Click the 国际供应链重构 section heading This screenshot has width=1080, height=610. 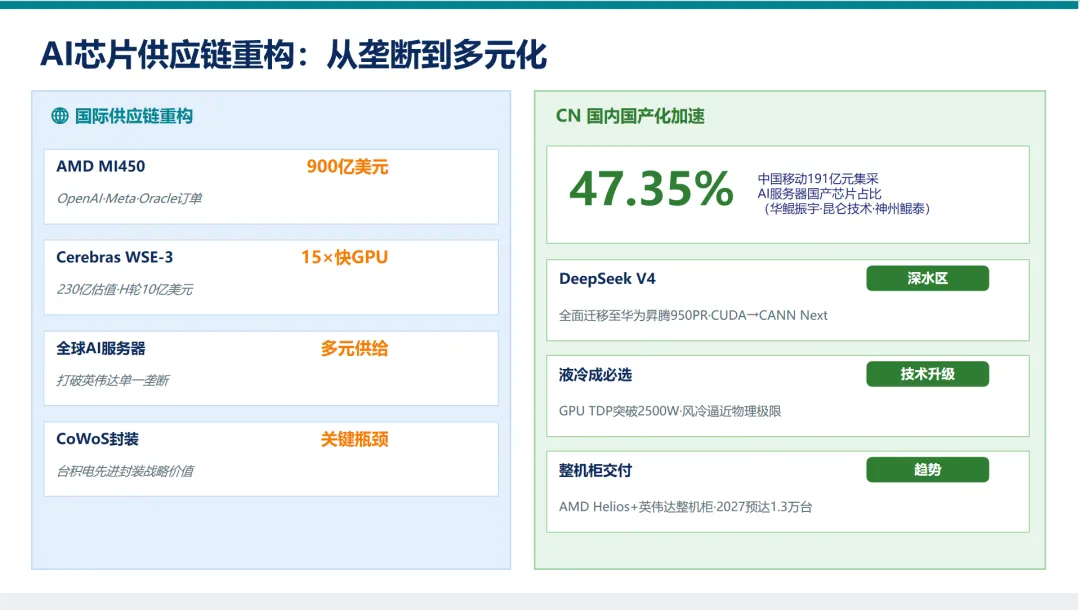[134, 116]
